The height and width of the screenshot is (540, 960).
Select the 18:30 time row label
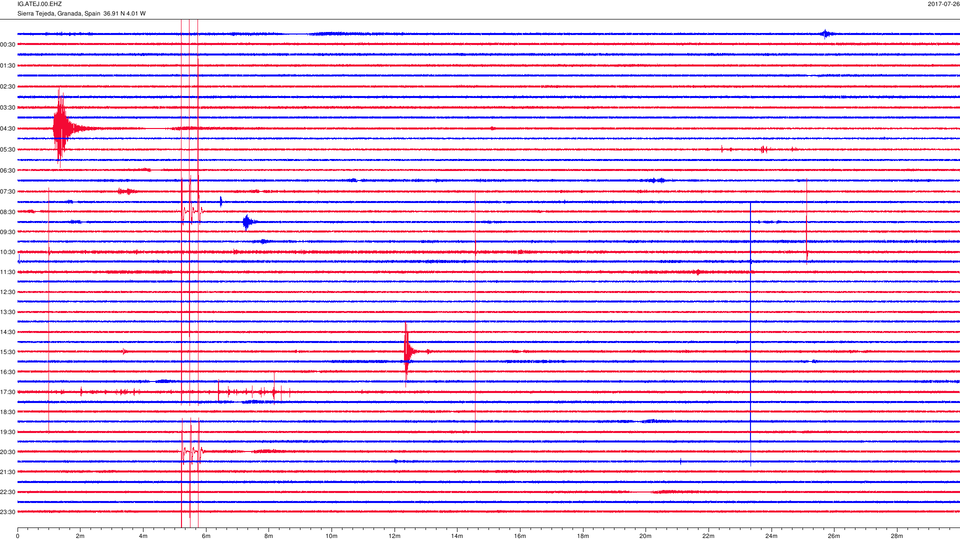pyautogui.click(x=8, y=412)
